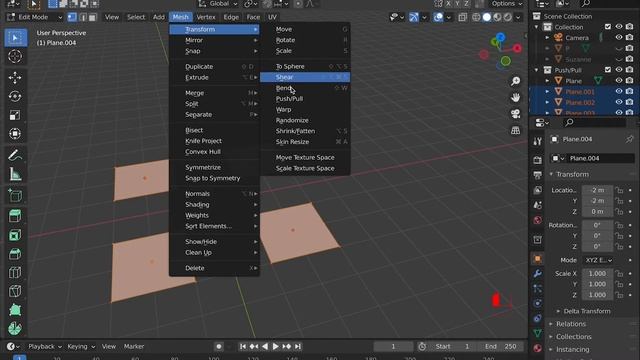Hide Collection in viewport via eye icon
This screenshot has width=640, height=360.
point(619,27)
